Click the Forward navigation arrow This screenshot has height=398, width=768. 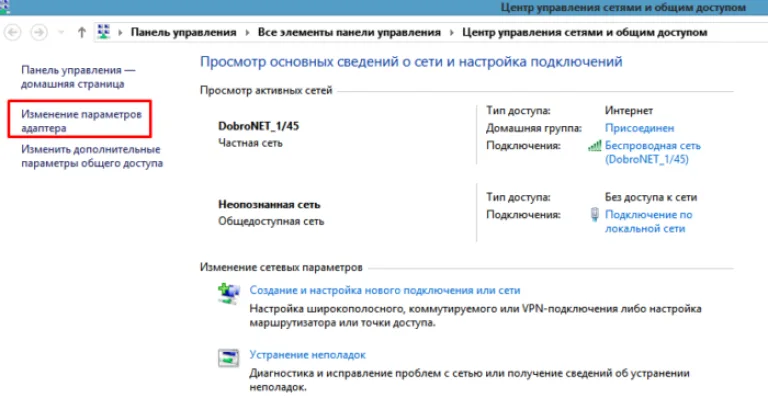pyautogui.click(x=39, y=32)
